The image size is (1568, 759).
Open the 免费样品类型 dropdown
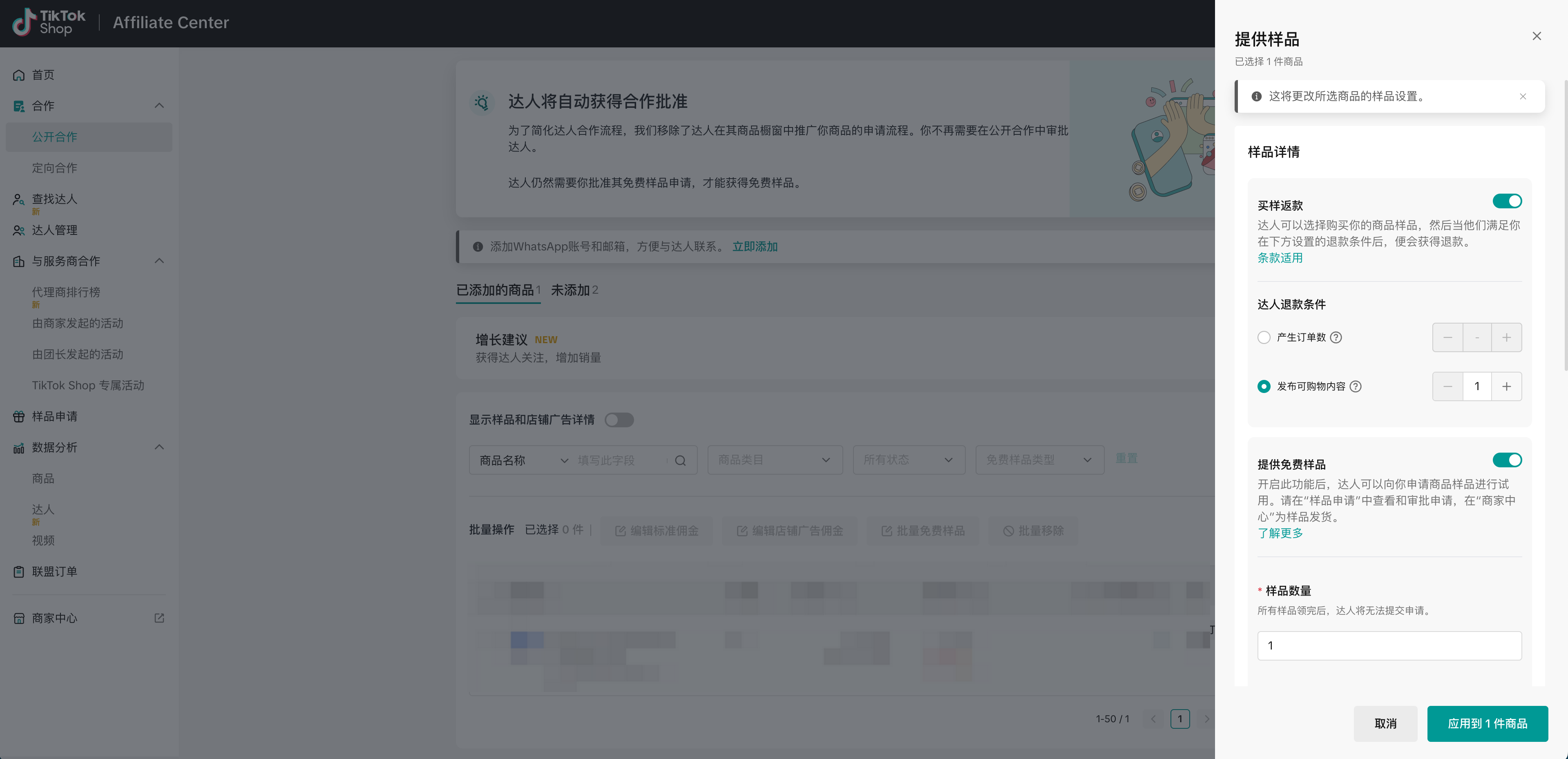(x=1039, y=460)
